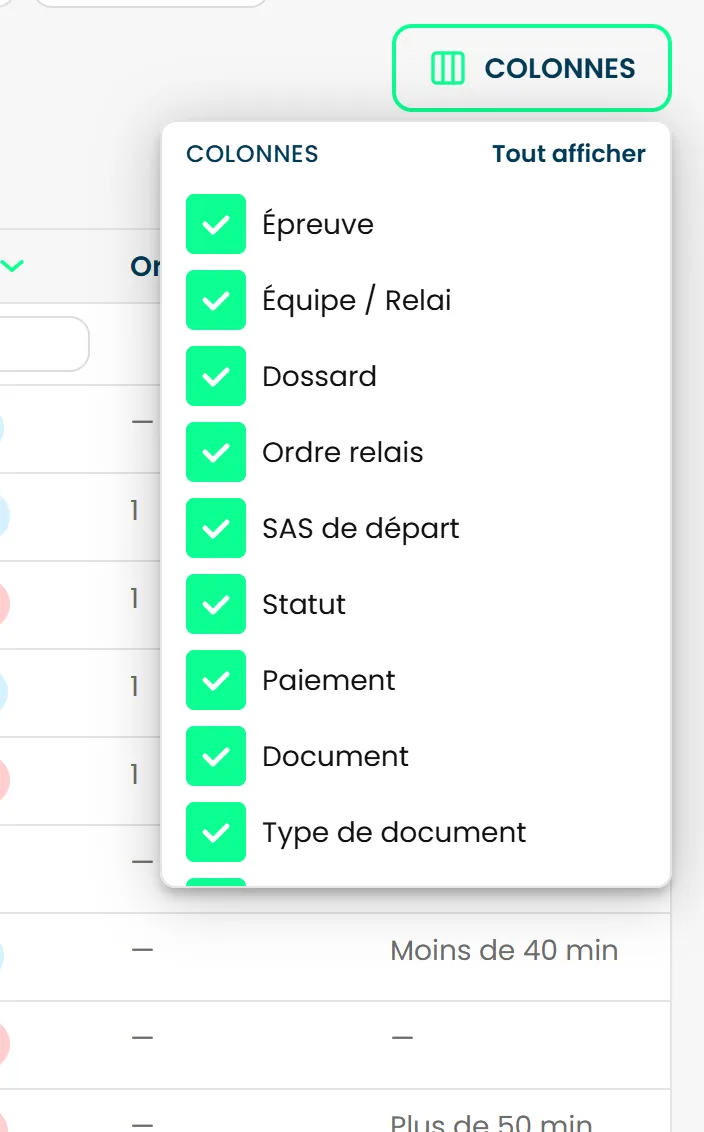Uncheck the SAS de départ checkbox
This screenshot has width=704, height=1132.
(x=216, y=528)
